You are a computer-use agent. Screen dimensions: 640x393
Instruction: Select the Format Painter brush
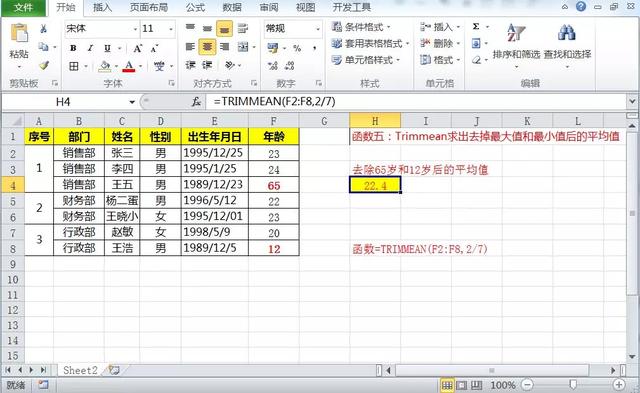(44, 65)
